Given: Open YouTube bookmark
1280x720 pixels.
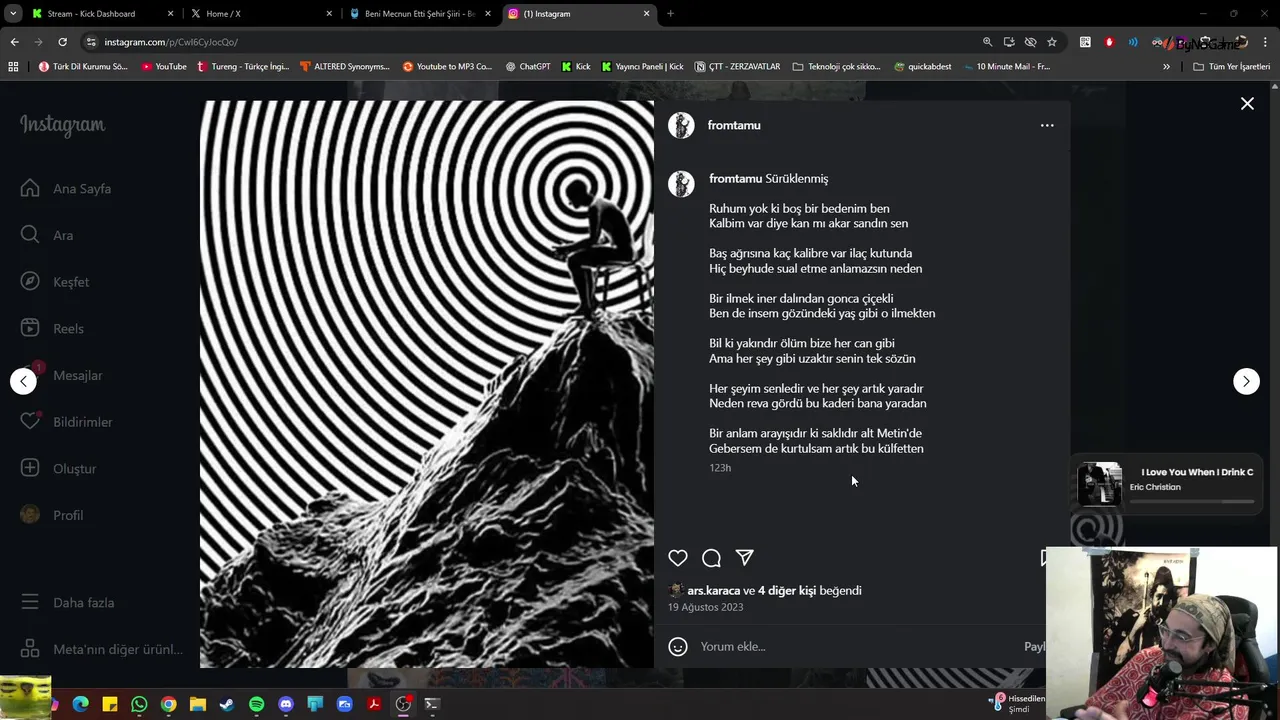Looking at the screenshot, I should [x=164, y=66].
